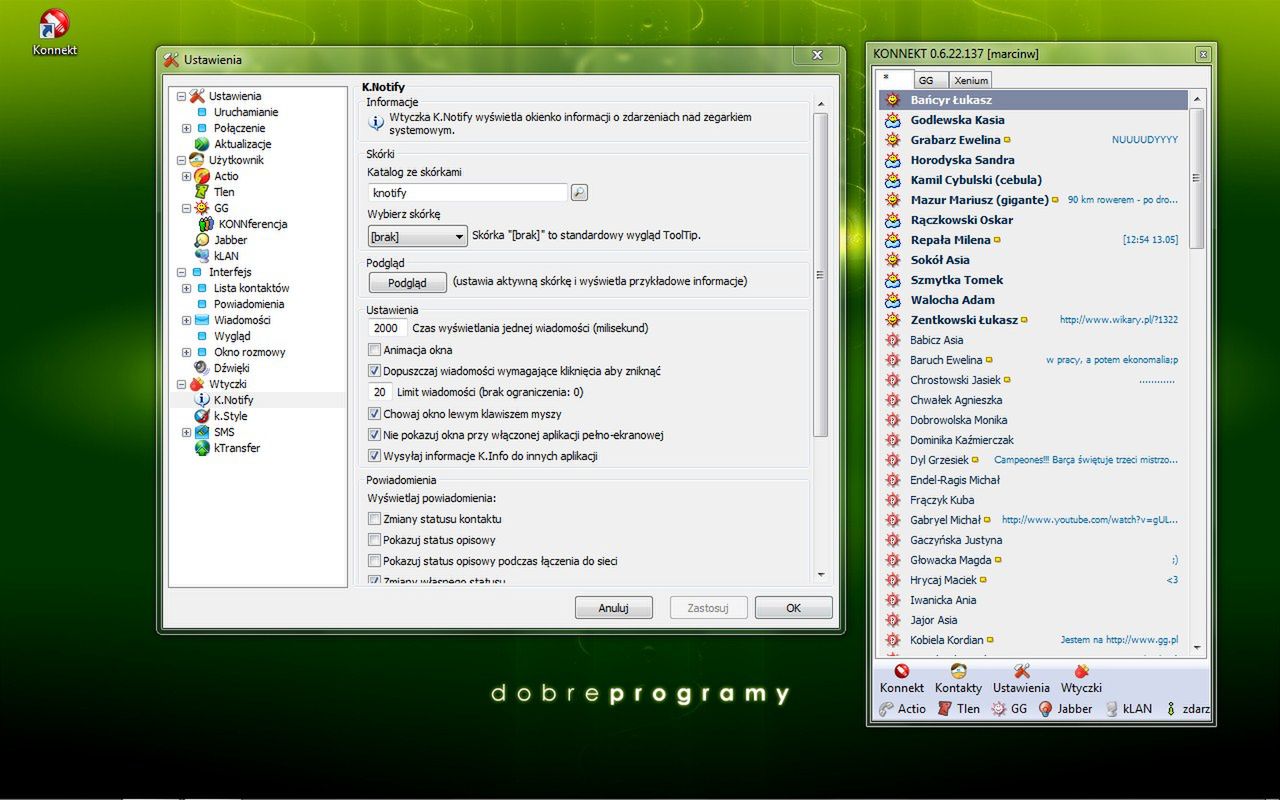This screenshot has height=800, width=1280.
Task: Collapse the GG tree node
Action: pyautogui.click(x=186, y=208)
